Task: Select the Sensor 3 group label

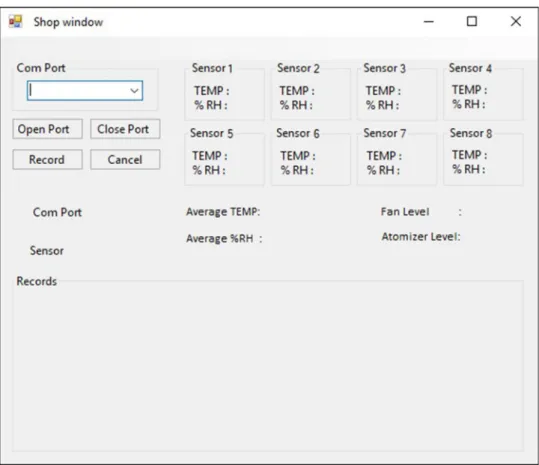Action: pos(385,68)
